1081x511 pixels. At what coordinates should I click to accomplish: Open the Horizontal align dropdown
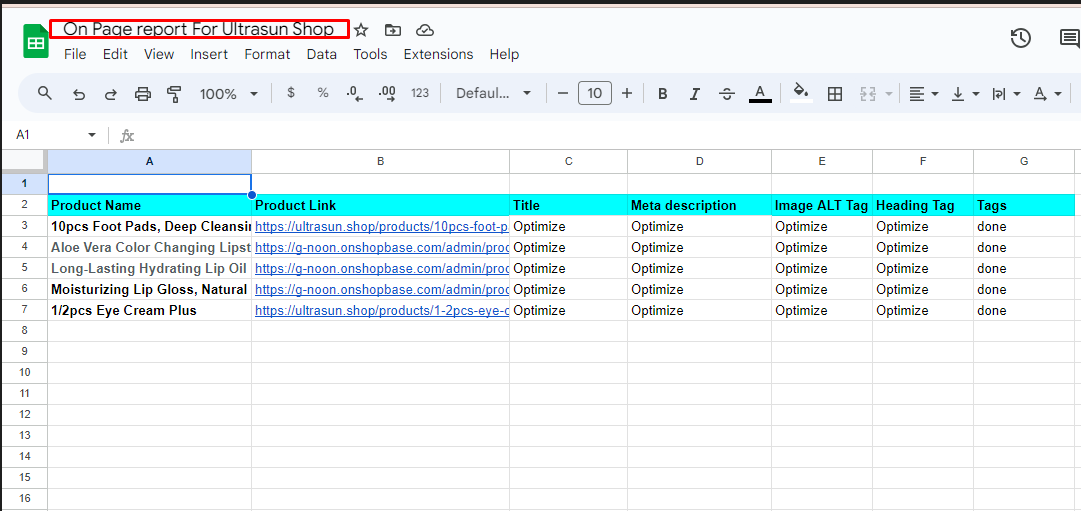pyautogui.click(x=923, y=94)
